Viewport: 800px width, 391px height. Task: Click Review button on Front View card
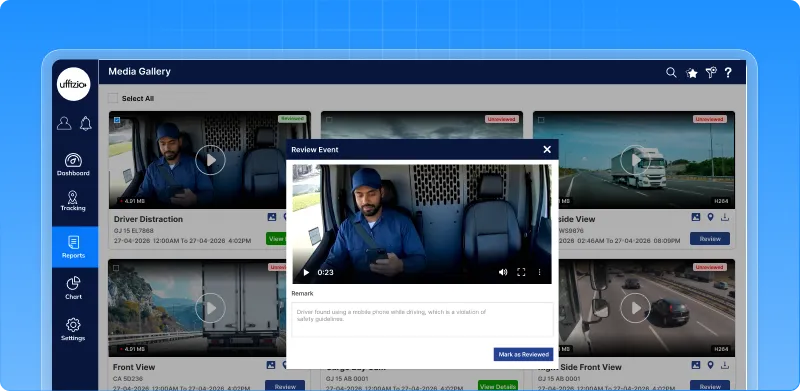pyautogui.click(x=285, y=385)
